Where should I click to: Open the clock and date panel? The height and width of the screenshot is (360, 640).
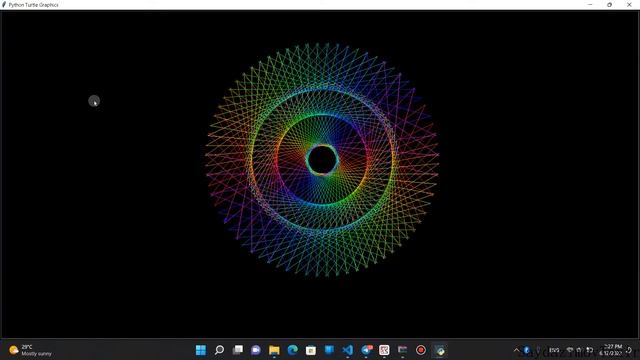click(611, 350)
